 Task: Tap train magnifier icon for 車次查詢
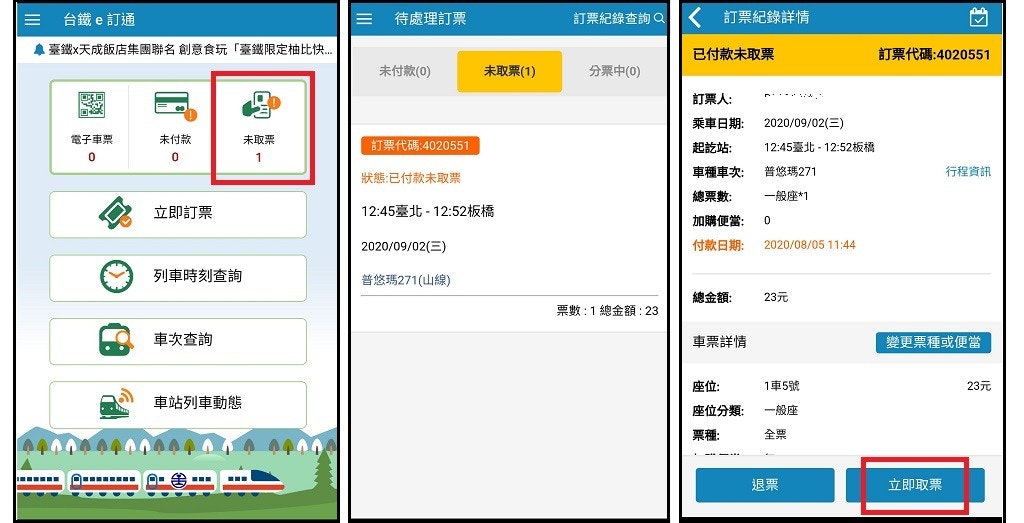[116, 340]
